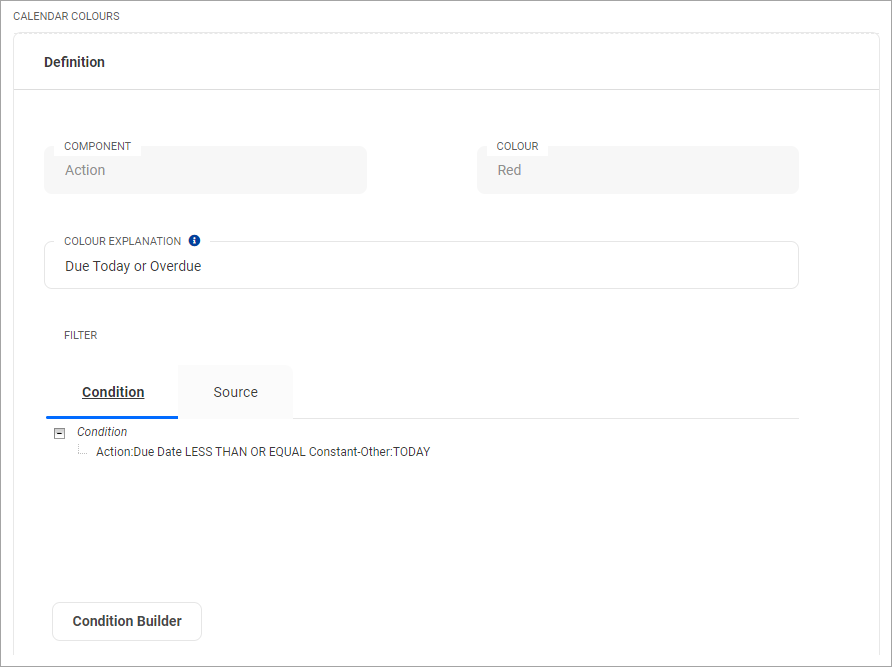892x667 pixels.
Task: Click the Colour field showing Red
Action: click(x=637, y=170)
